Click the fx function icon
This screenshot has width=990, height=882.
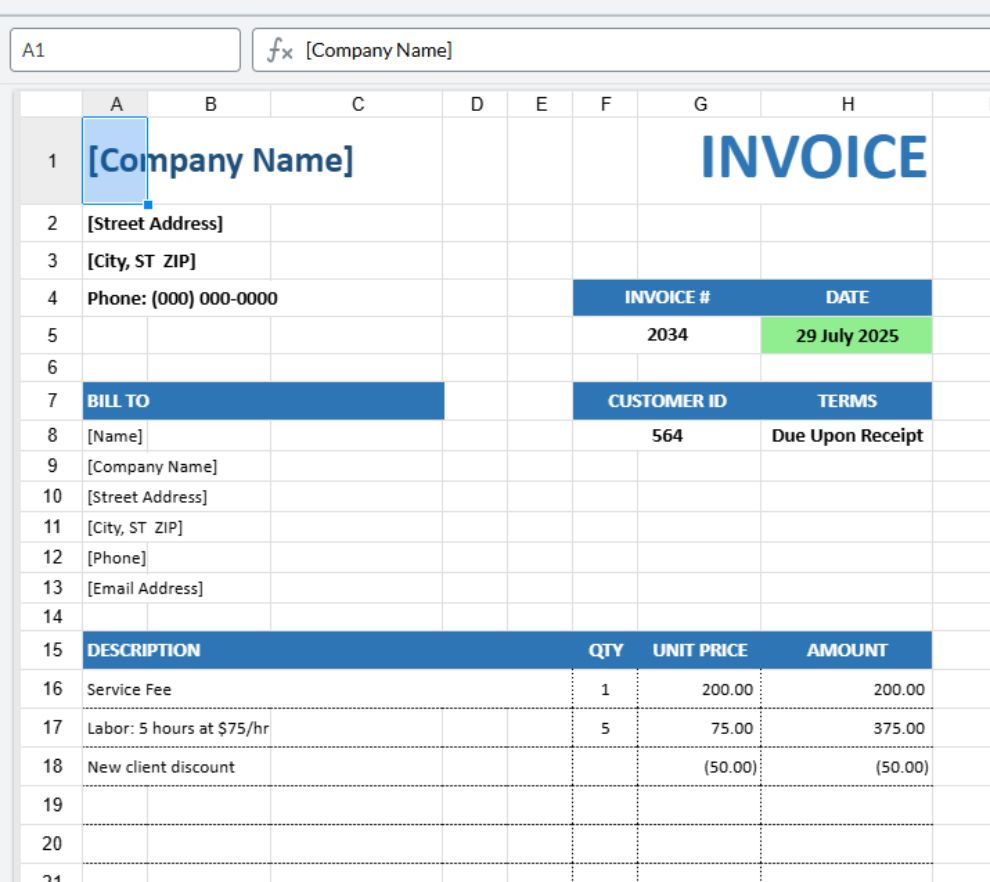click(x=280, y=50)
